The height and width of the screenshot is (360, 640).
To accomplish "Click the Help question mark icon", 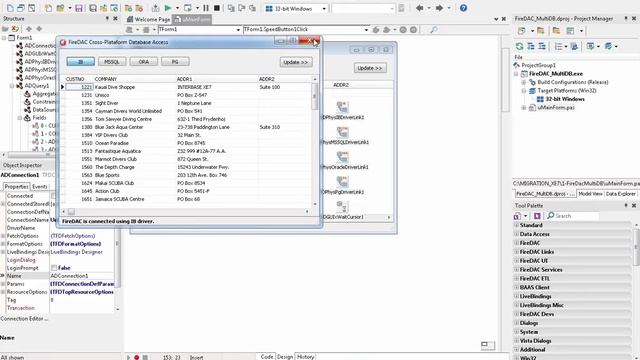I will tap(463, 8).
